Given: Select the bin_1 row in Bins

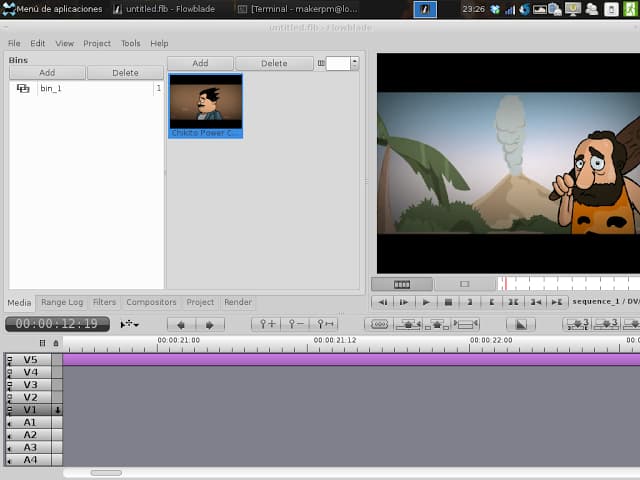Looking at the screenshot, I should (x=86, y=88).
